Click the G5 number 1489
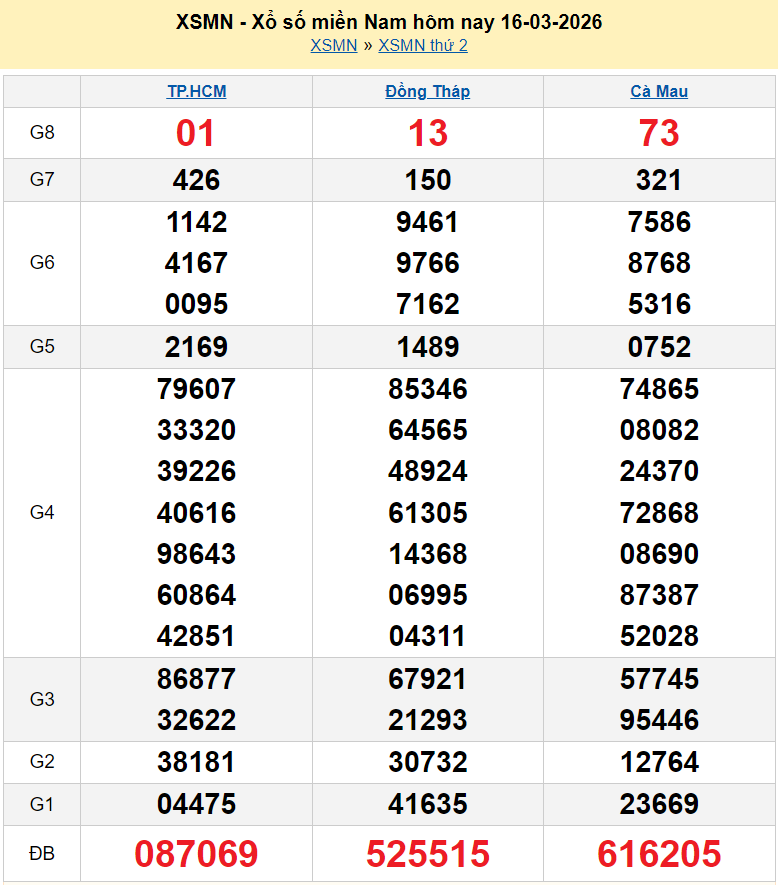Viewport: 778px width, 885px height. 428,347
